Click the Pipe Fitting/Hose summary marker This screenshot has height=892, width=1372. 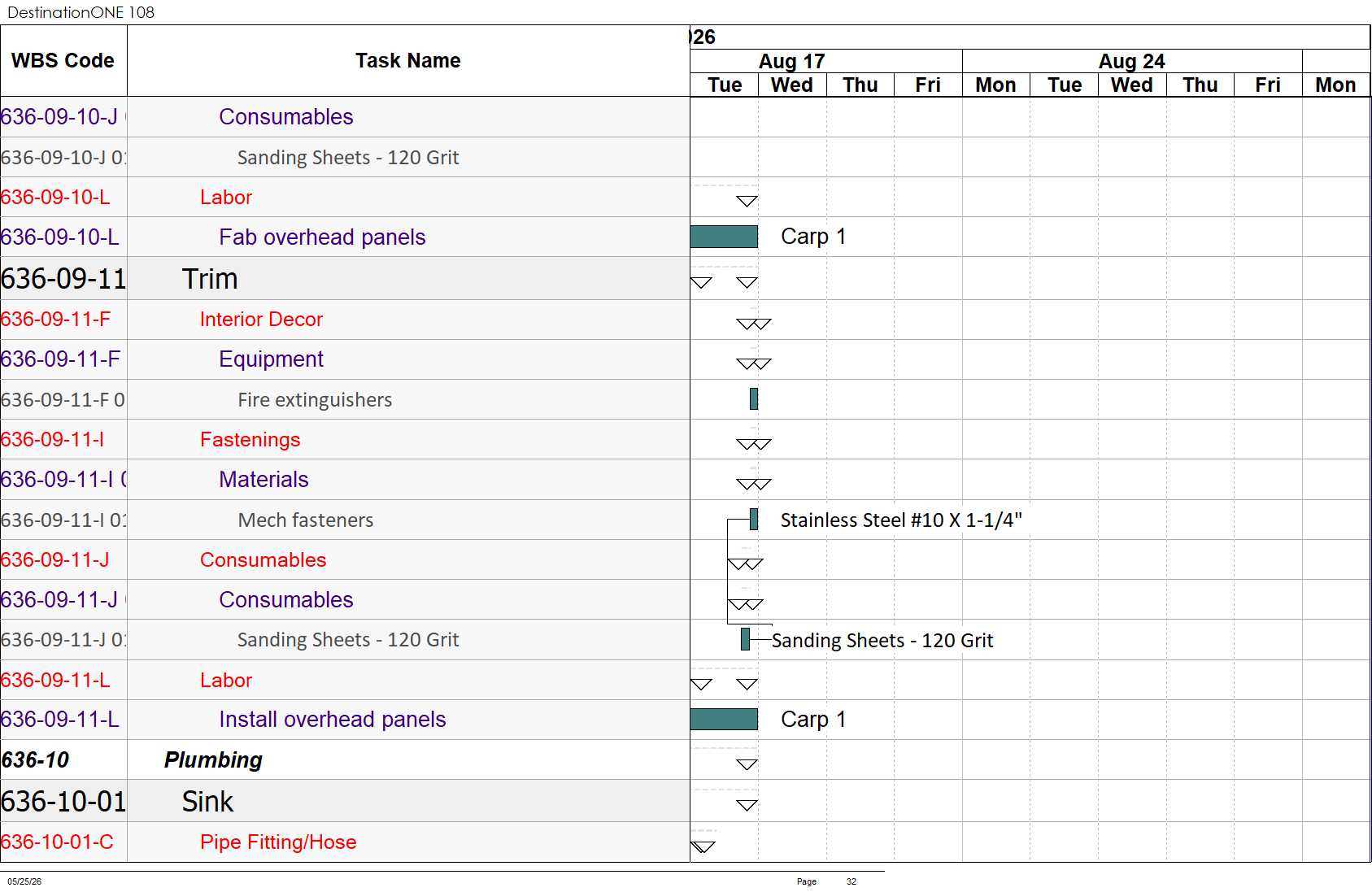[703, 846]
